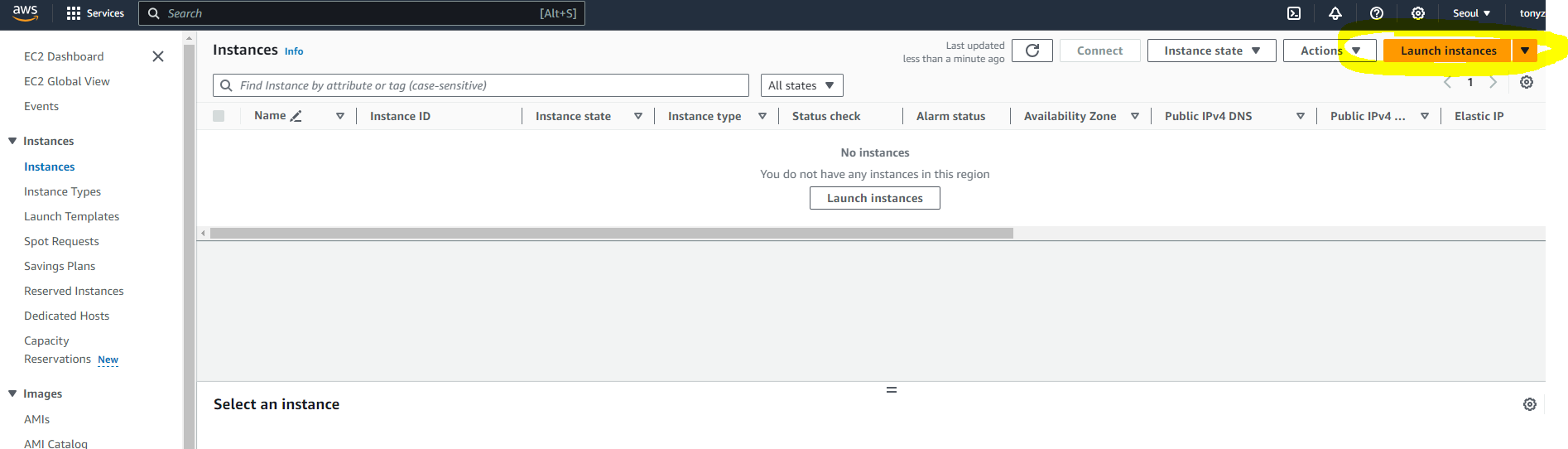The width and height of the screenshot is (1568, 449).
Task: Open Dedicated Hosts page
Action: coord(67,316)
